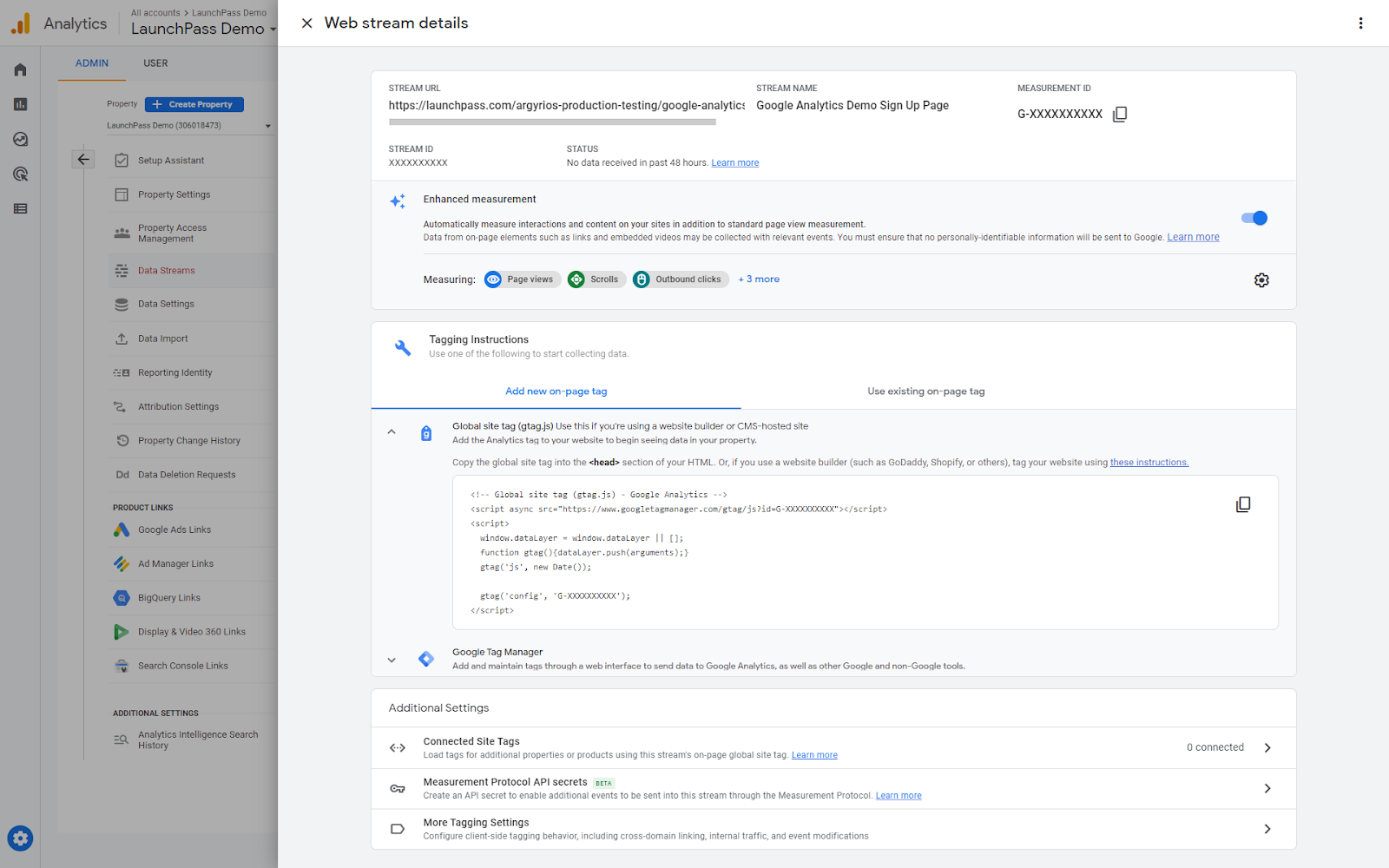The width and height of the screenshot is (1389, 868).
Task: Open Reports icon in left sidebar
Action: pyautogui.click(x=20, y=104)
